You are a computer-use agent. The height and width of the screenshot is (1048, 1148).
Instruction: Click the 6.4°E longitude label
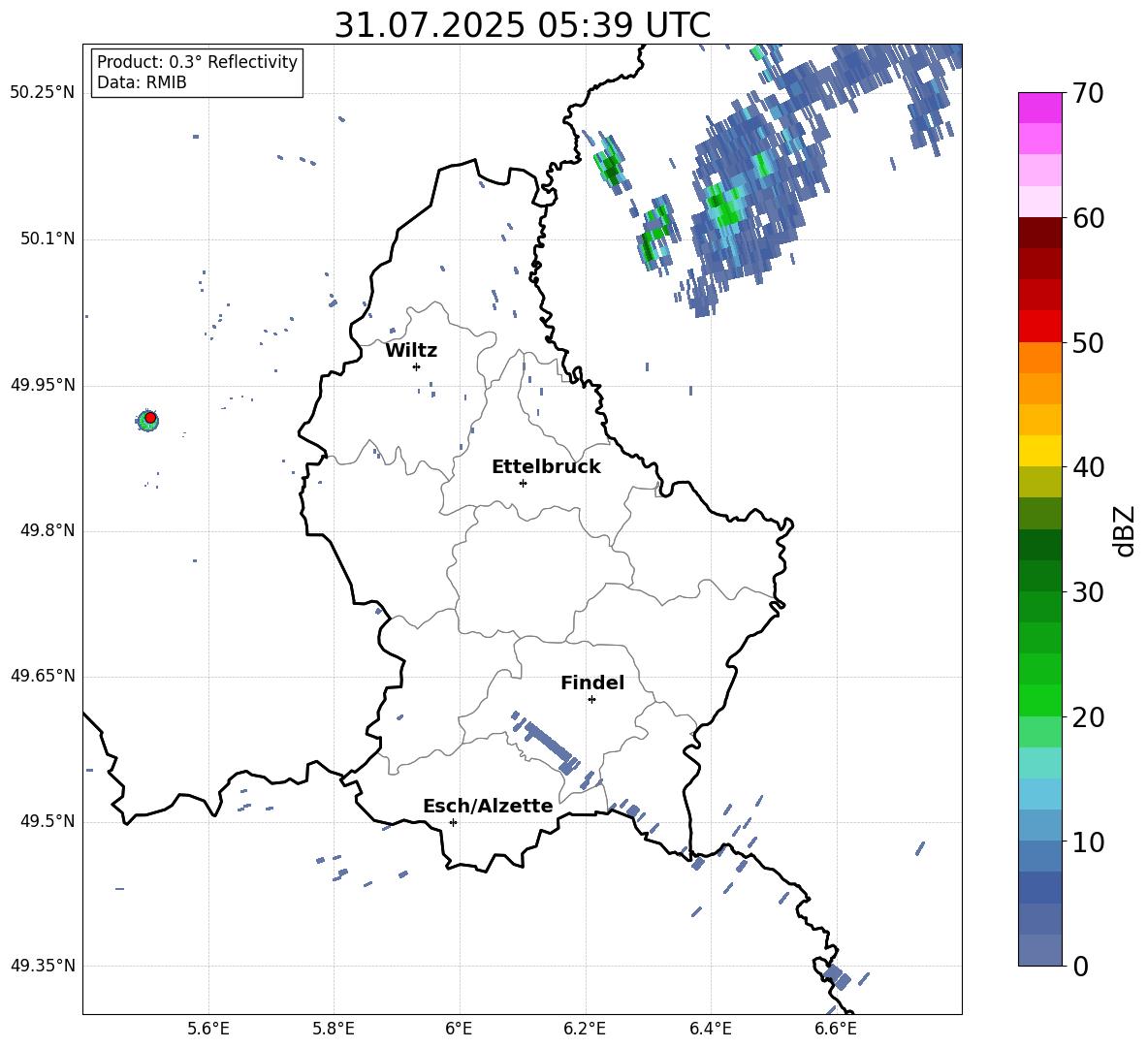pos(710,1029)
